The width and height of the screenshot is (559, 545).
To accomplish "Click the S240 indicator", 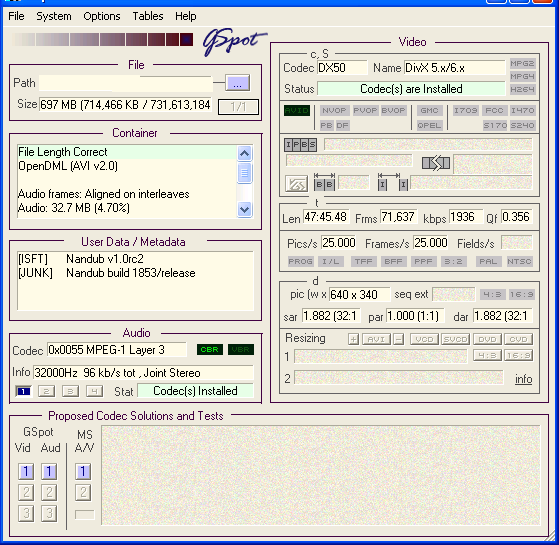I will (522, 125).
